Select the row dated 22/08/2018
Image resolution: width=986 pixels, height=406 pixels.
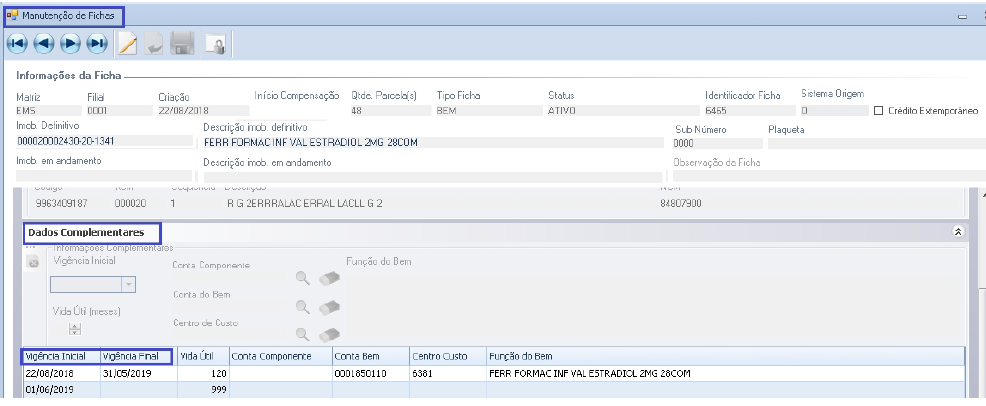493,373
